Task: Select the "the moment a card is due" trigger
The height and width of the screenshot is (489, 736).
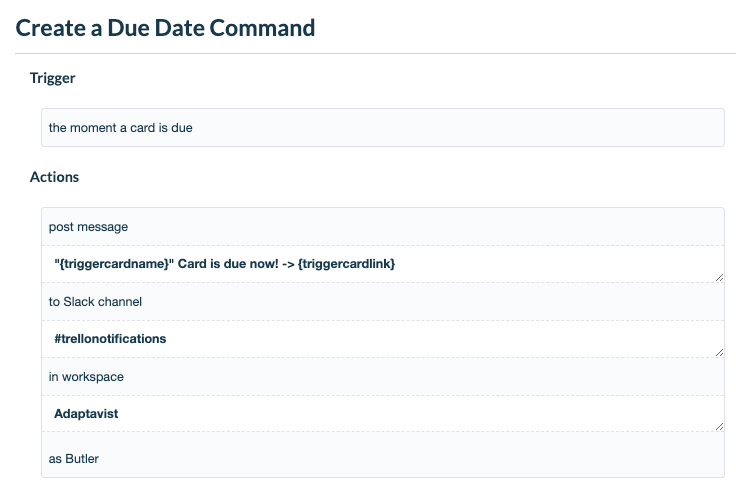Action: coord(383,128)
